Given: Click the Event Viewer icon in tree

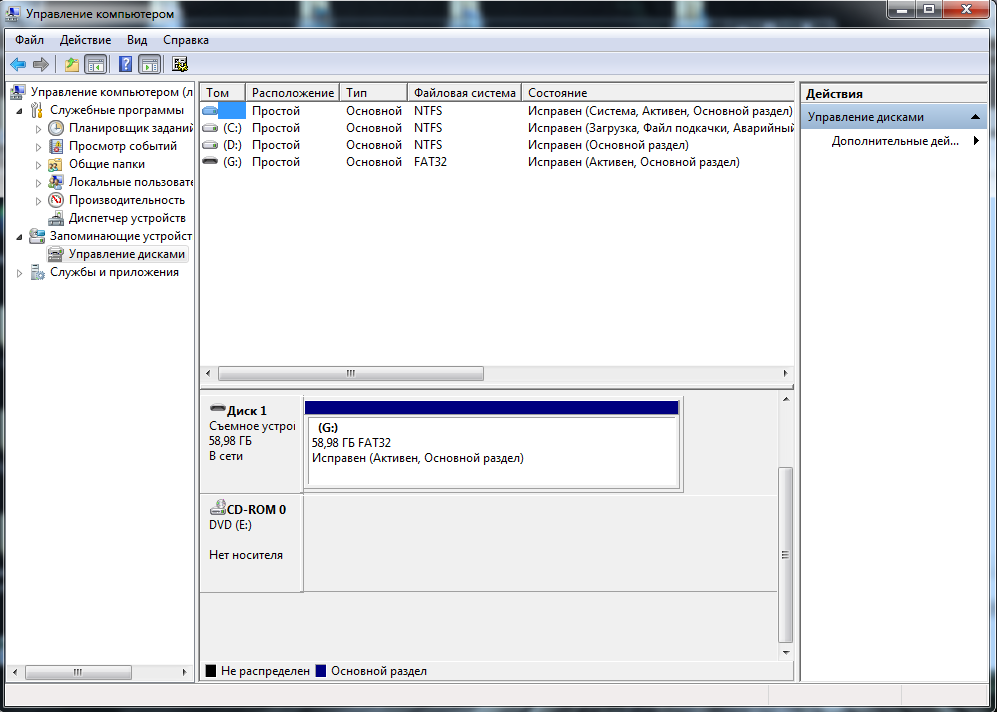Looking at the screenshot, I should (x=56, y=146).
